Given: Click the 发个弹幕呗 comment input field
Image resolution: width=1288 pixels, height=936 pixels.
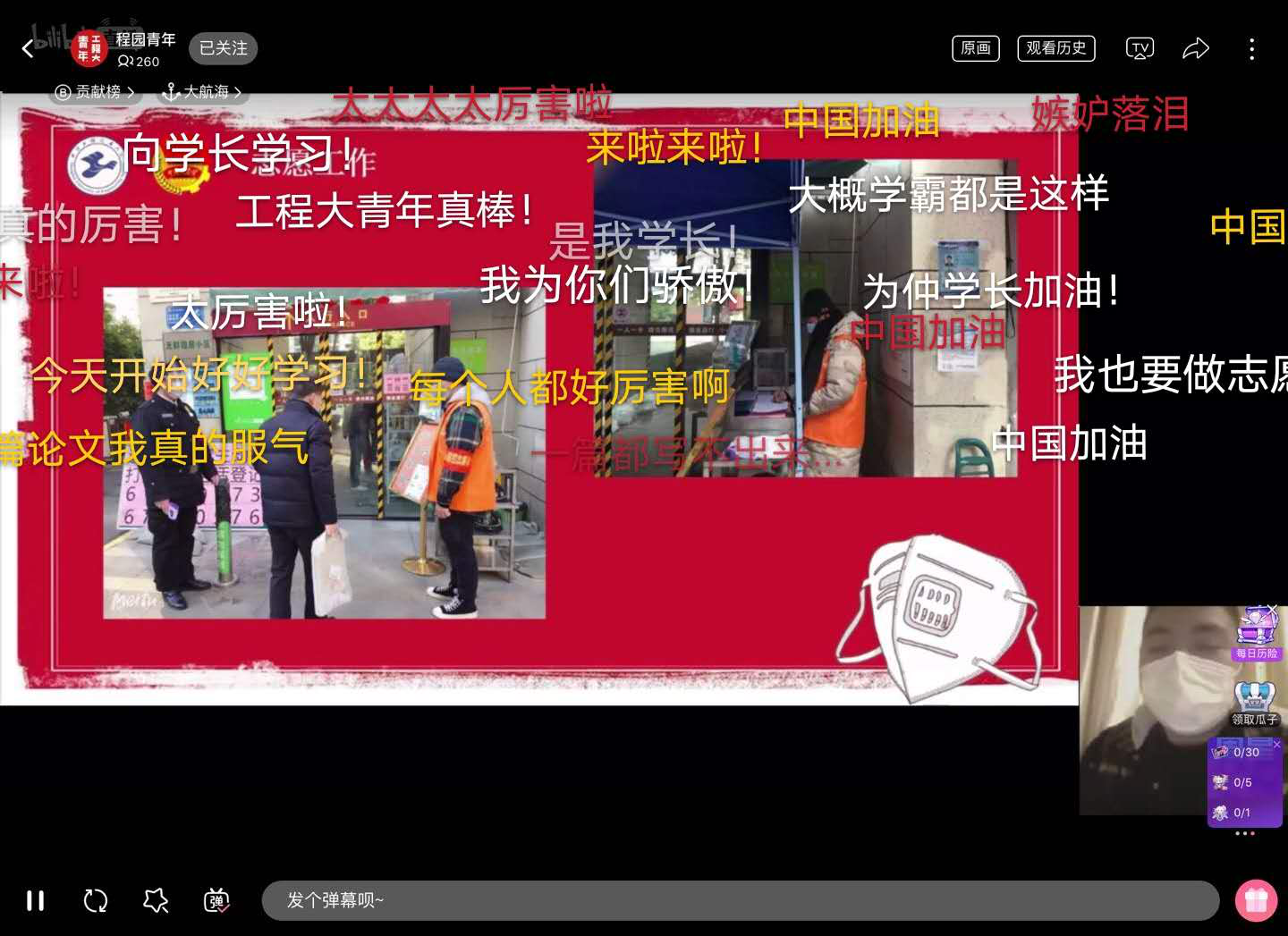Looking at the screenshot, I should pos(740,900).
